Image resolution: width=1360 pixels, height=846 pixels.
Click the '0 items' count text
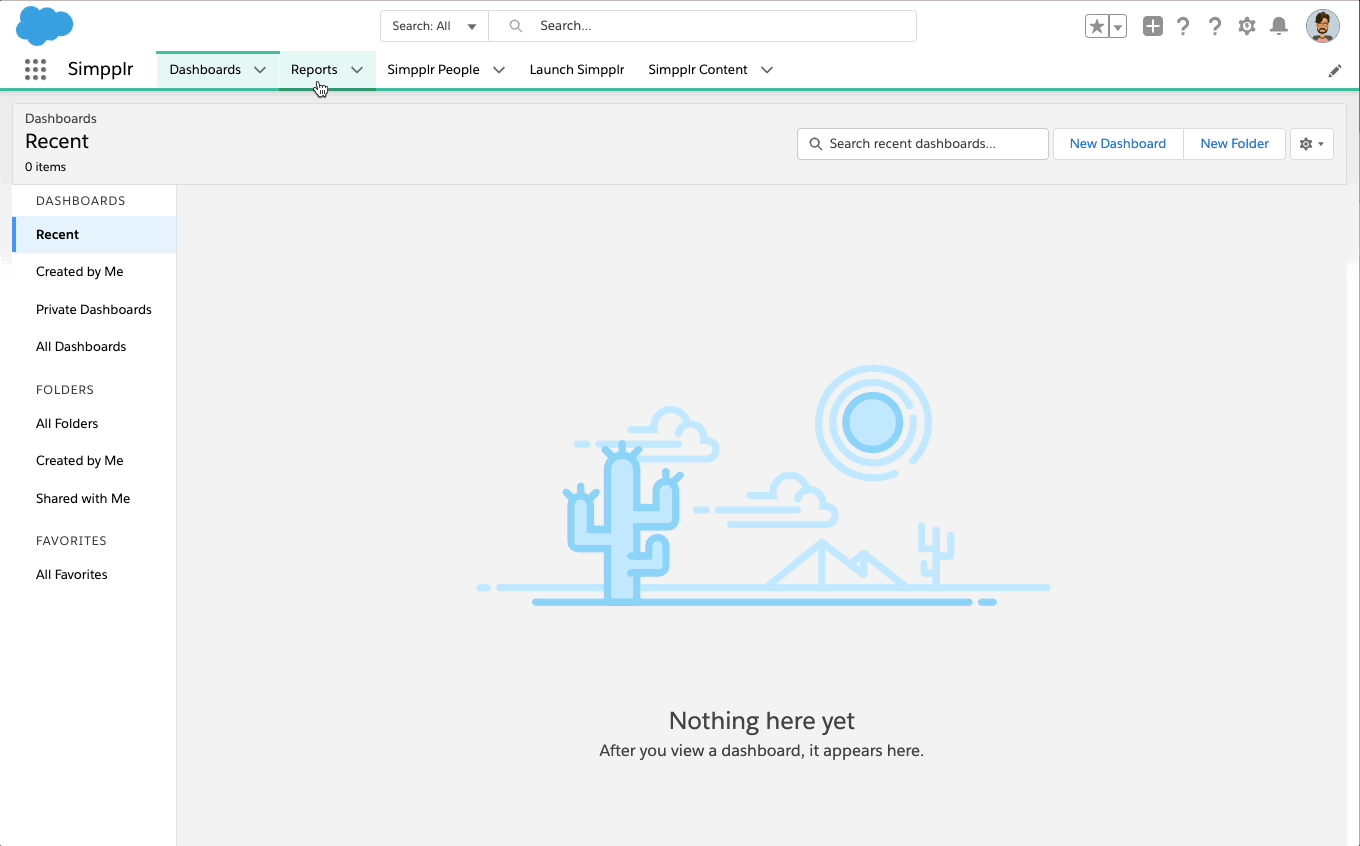coord(46,167)
